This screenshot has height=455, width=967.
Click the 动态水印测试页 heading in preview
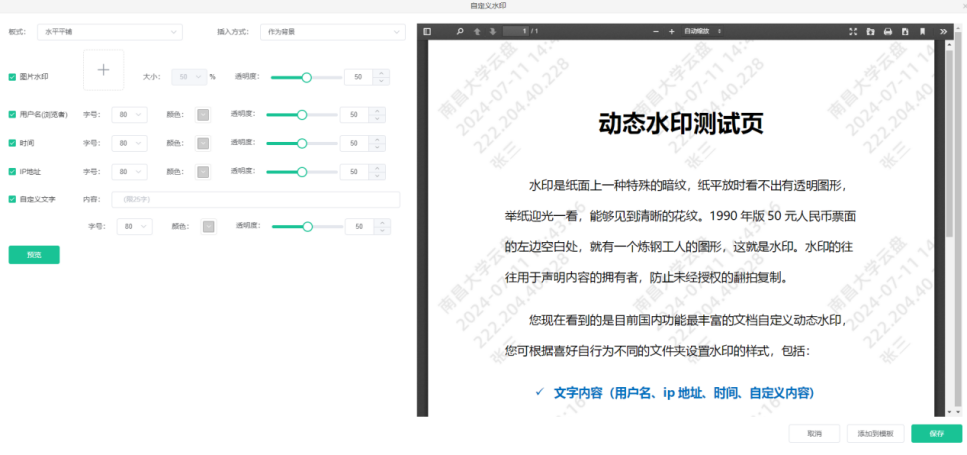(681, 123)
